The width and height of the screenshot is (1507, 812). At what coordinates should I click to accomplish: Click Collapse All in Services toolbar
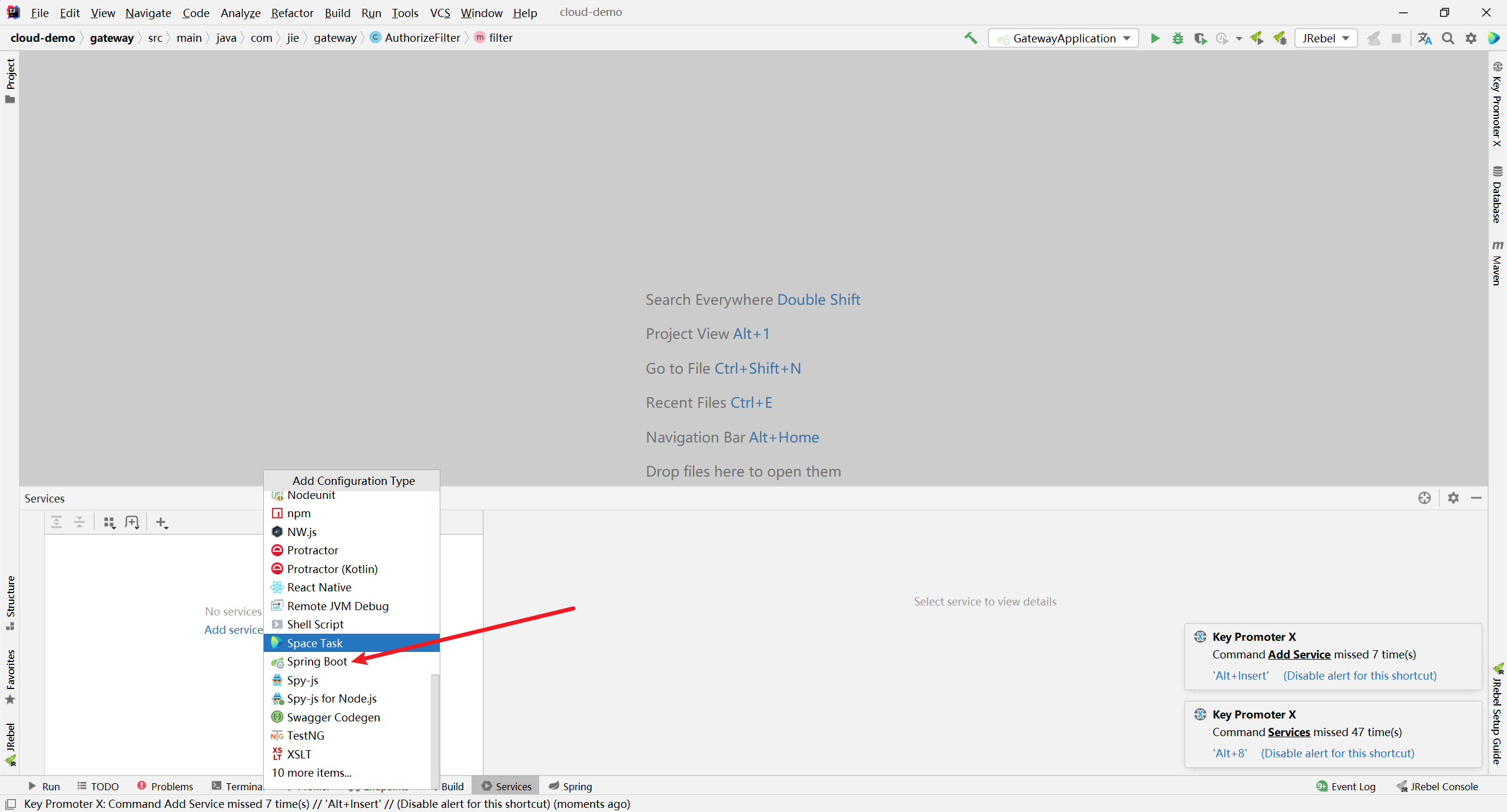[x=79, y=522]
